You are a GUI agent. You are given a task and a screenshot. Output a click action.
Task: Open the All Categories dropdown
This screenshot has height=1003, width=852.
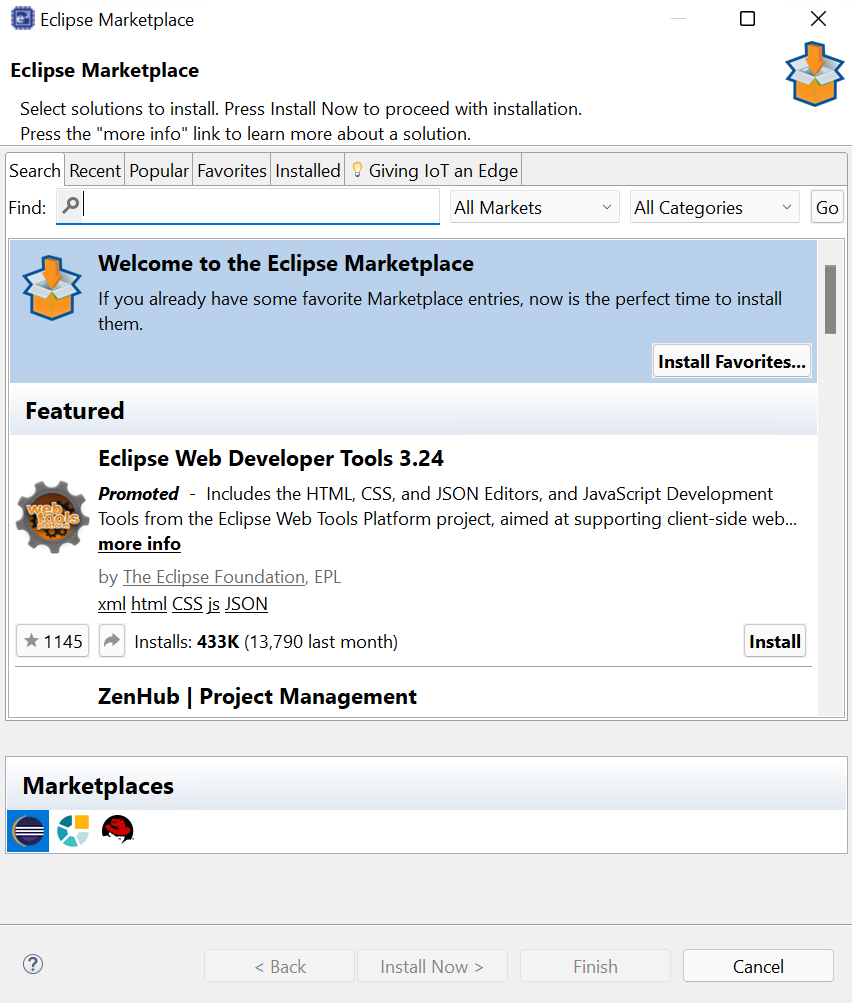pyautogui.click(x=714, y=207)
